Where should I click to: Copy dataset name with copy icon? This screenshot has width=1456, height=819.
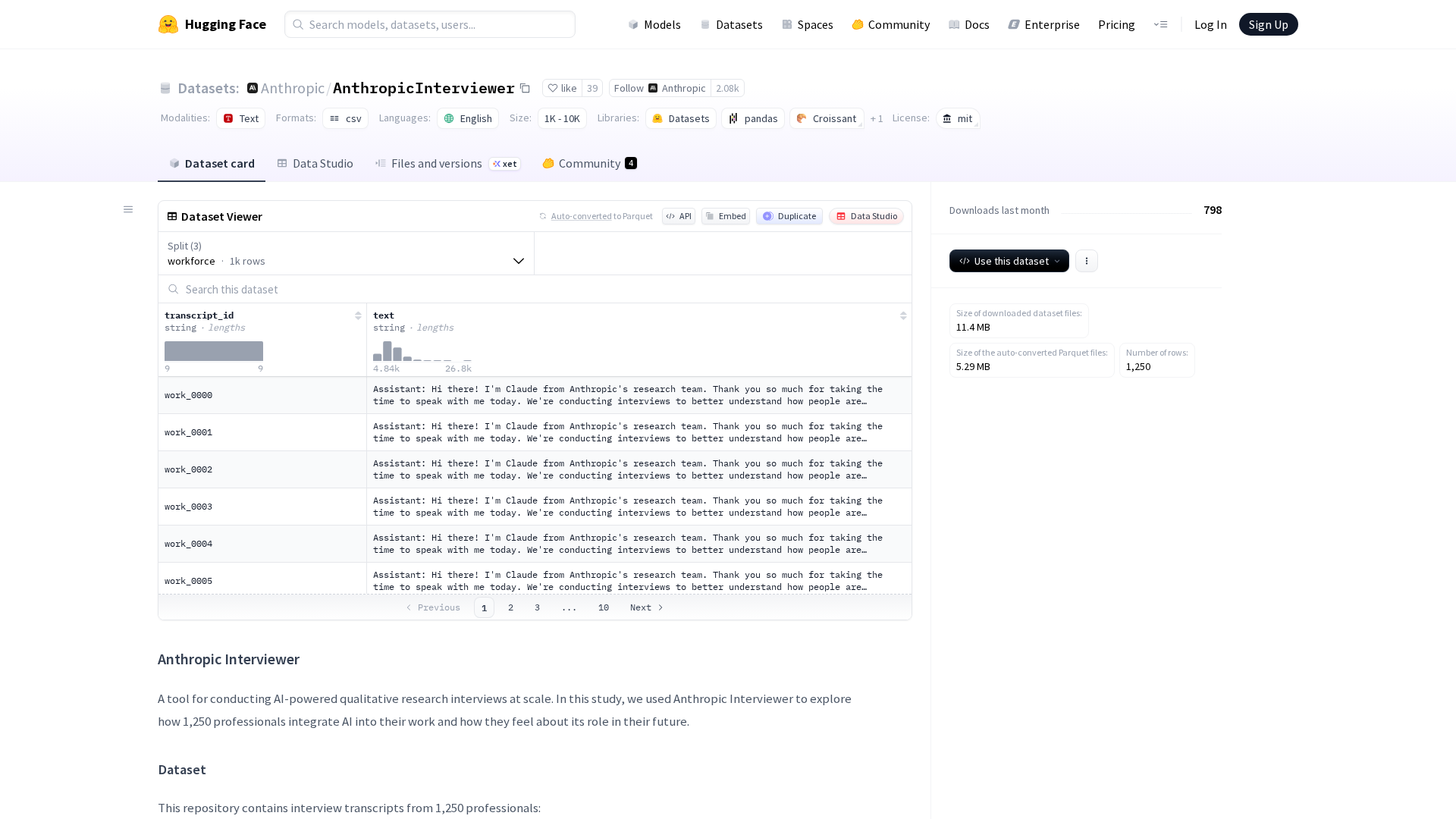[x=525, y=89]
